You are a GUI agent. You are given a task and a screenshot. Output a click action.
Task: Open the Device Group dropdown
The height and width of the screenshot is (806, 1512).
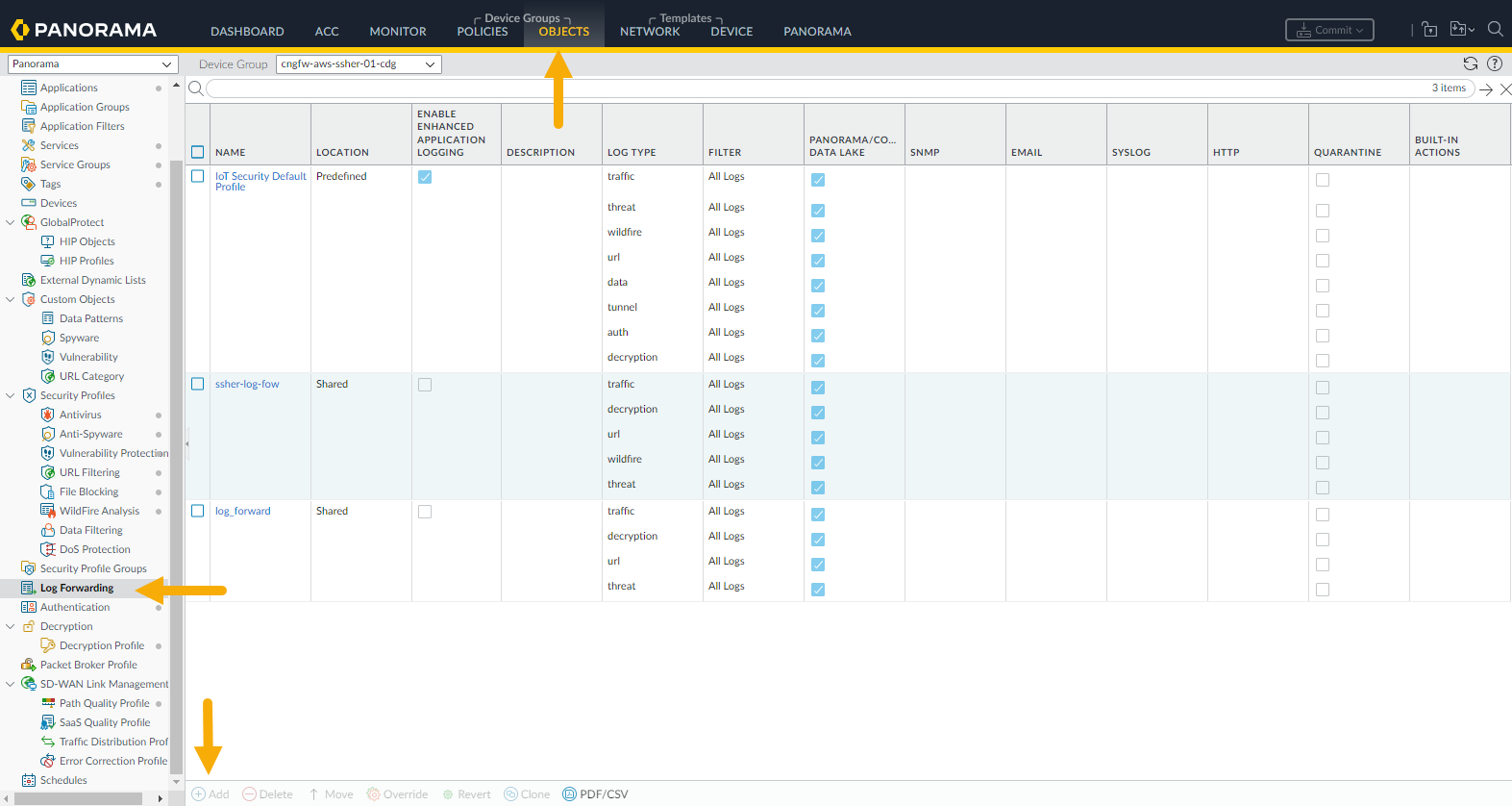[359, 64]
